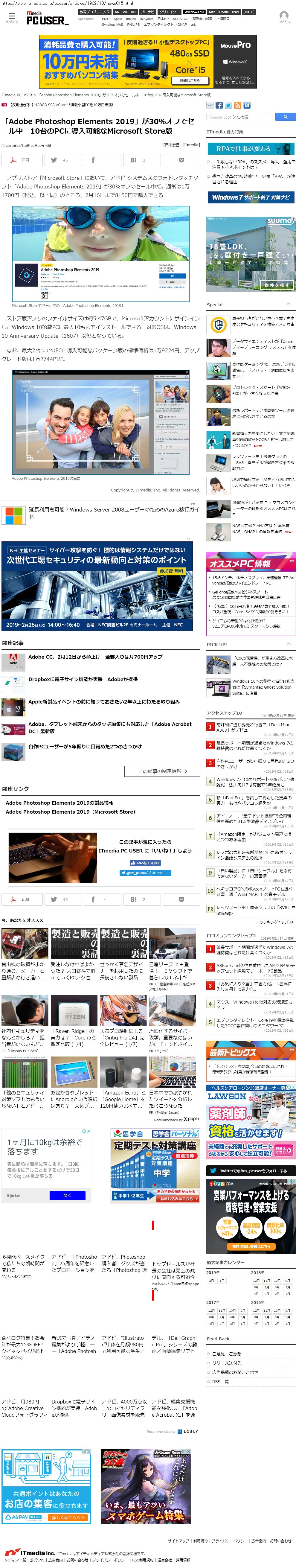The image size is (296, 1568).
Task: Open the AR・VR・MR nav tab
Action: click(125, 12)
